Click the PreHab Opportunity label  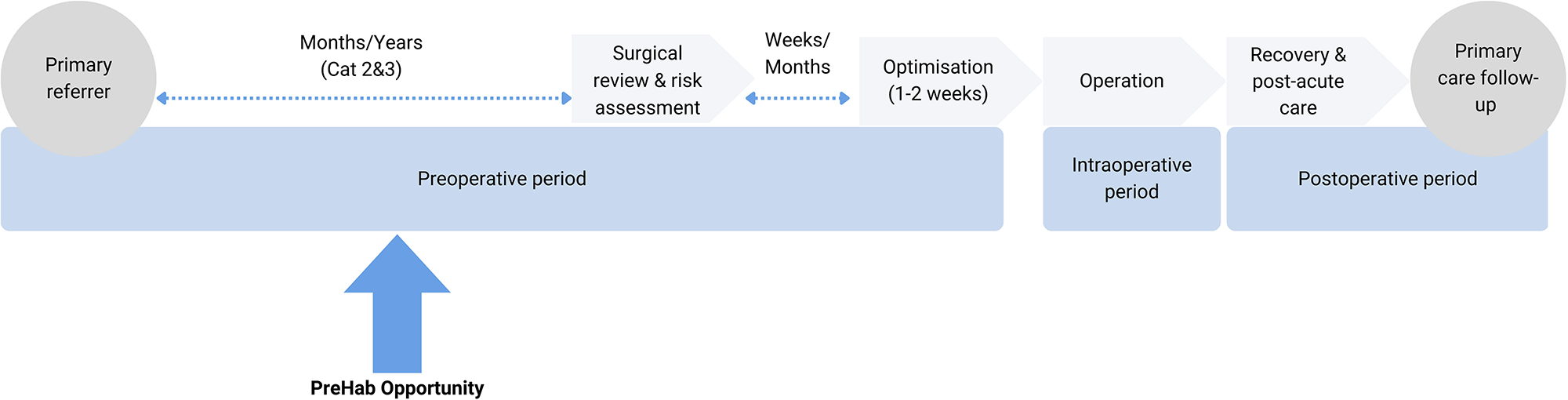coord(397,388)
